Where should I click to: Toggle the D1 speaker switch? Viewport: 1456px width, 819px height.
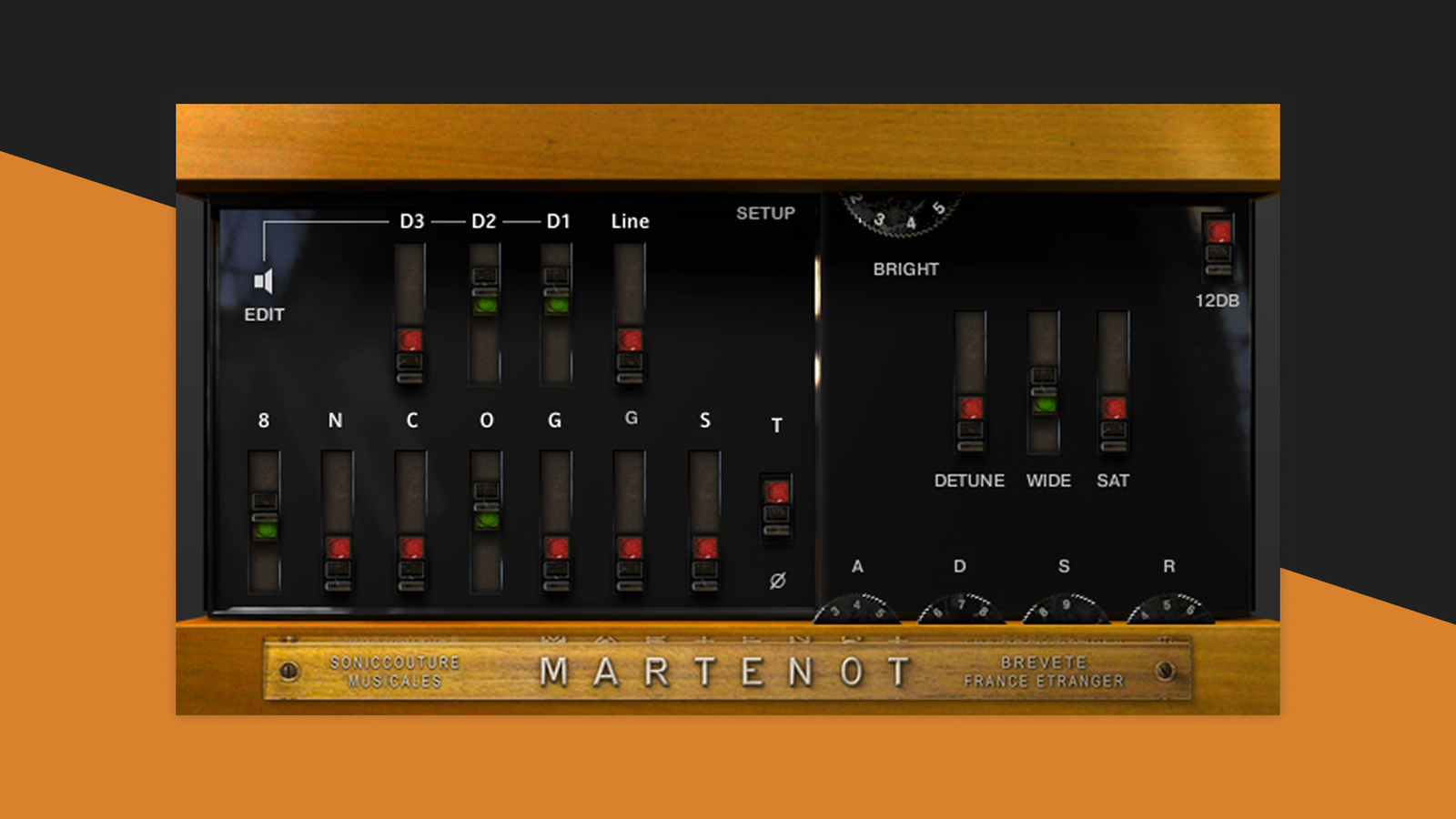[x=557, y=313]
